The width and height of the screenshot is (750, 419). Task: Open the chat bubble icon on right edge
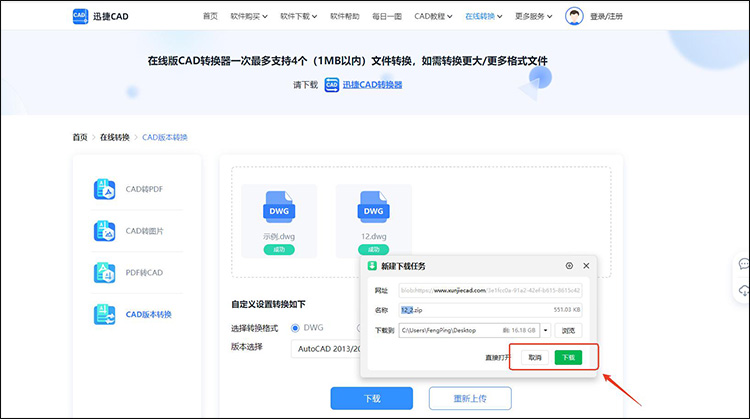pos(744,264)
